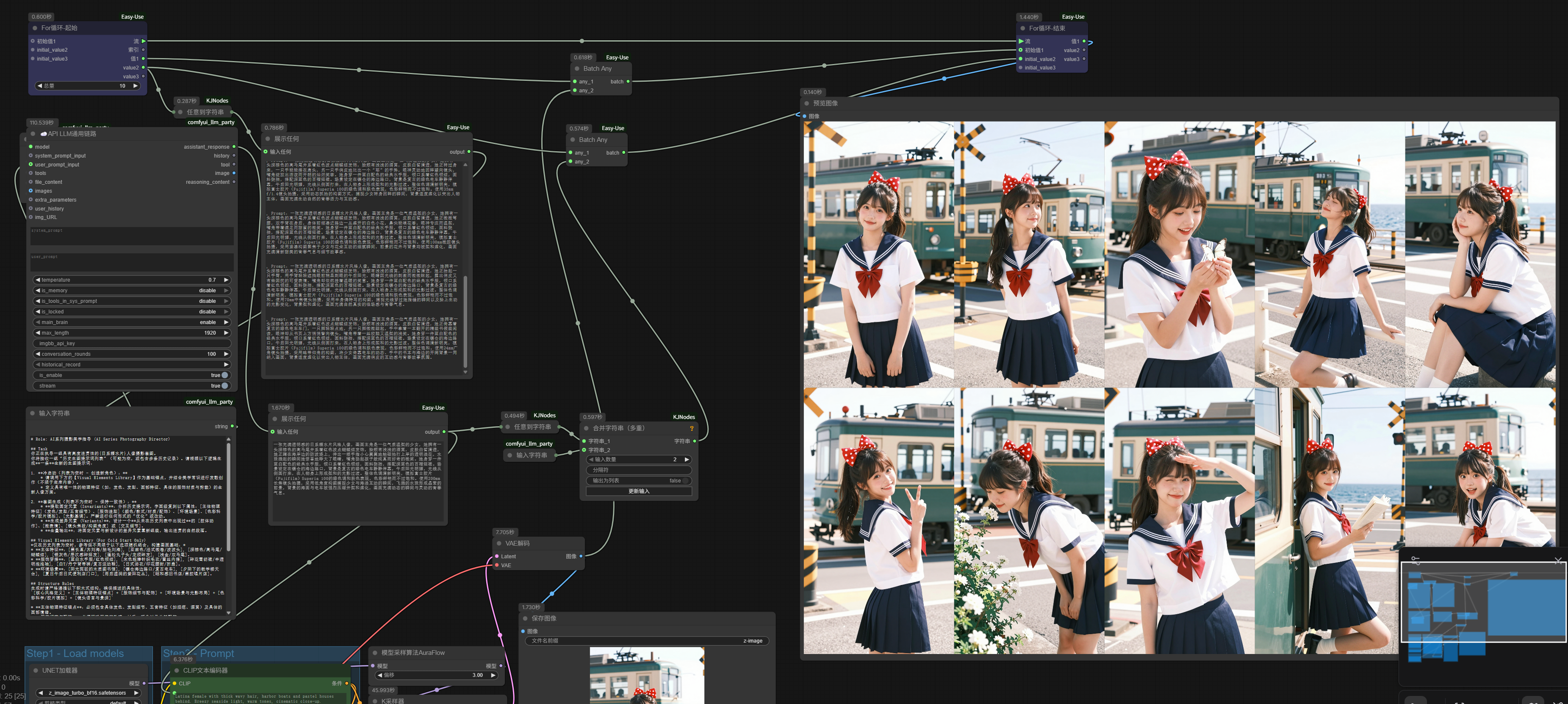This screenshot has height=704, width=1568.
Task: Increase 总量 loop count arrow
Action: pos(135,86)
